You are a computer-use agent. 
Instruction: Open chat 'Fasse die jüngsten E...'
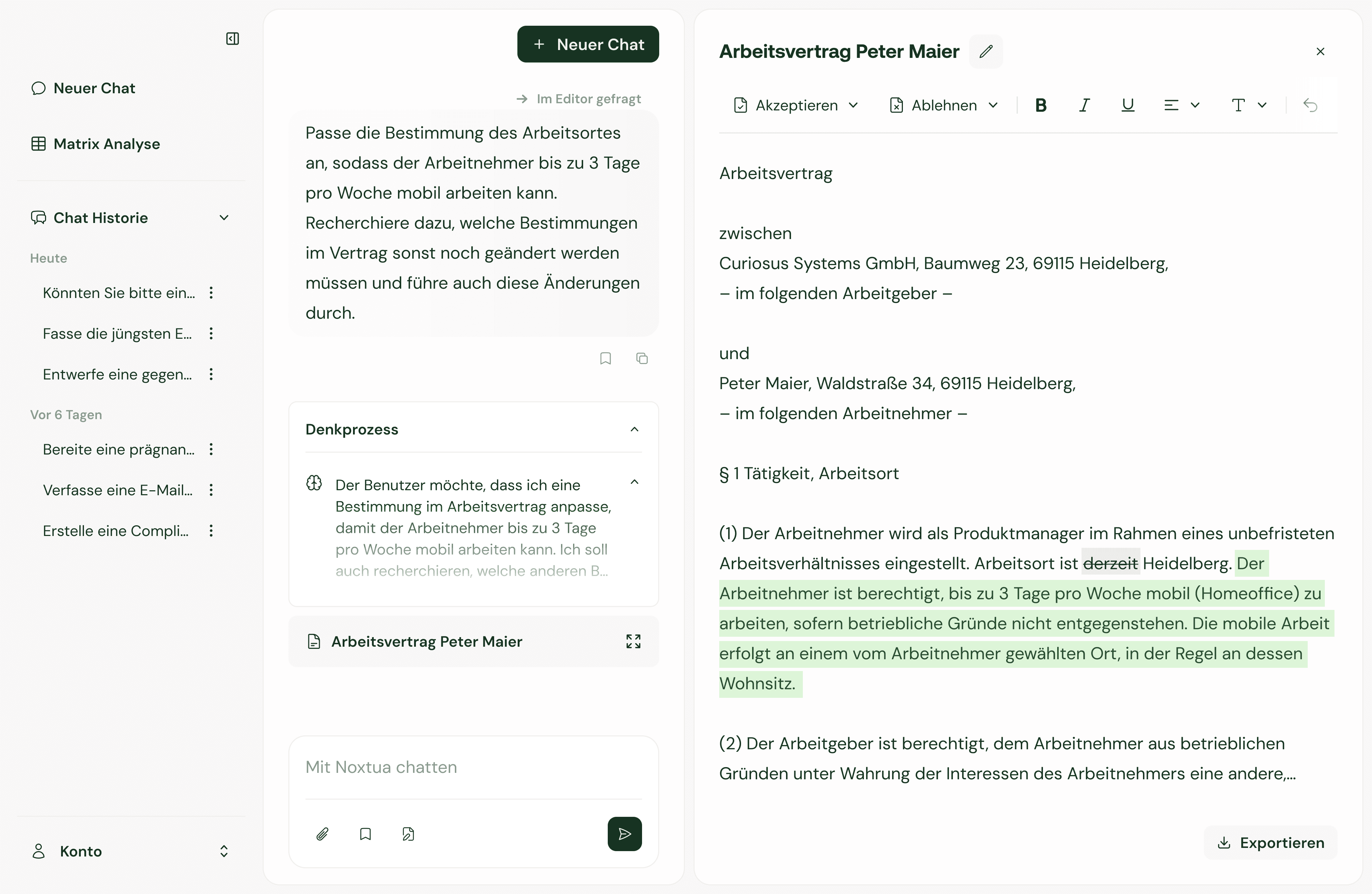pyautogui.click(x=117, y=334)
